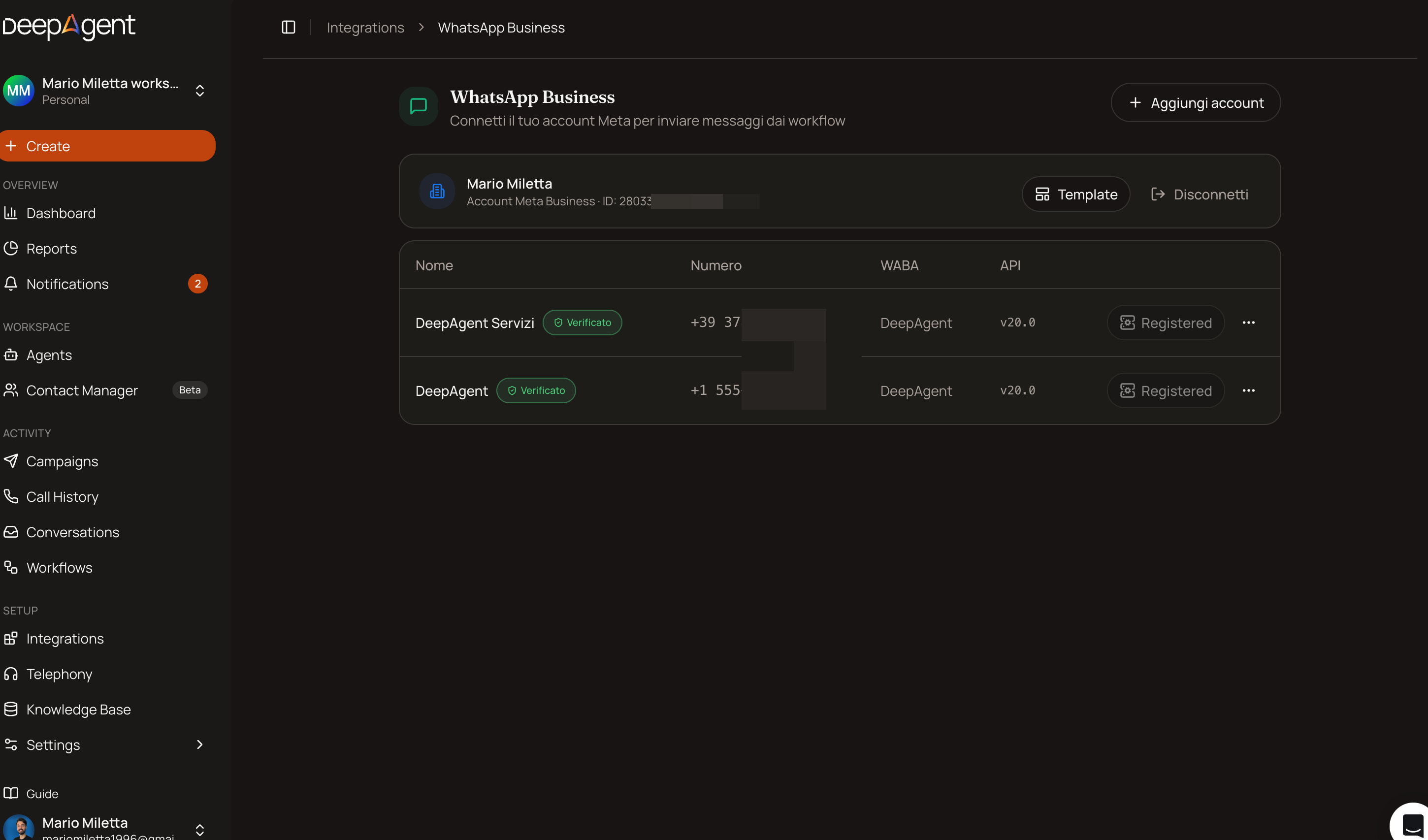The image size is (1428, 840).
Task: Open Telephony headset item
Action: click(x=105, y=674)
